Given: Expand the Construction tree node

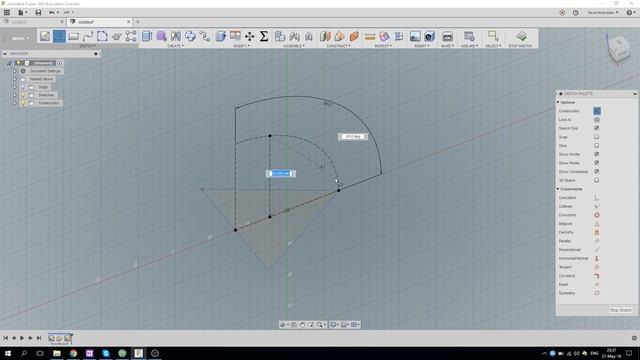Looking at the screenshot, I should point(15,103).
